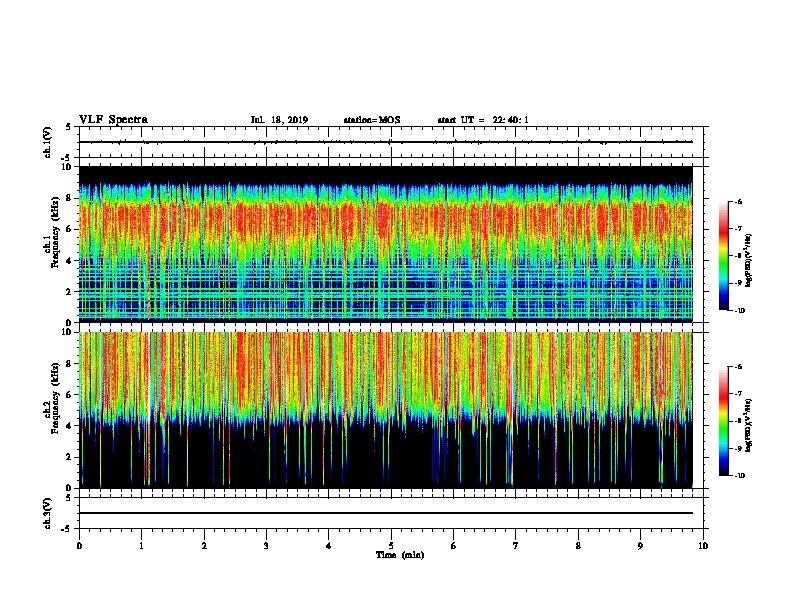792x612 pixels.
Task: Select the "Jul 18, 2019" date text
Action: 279,120
